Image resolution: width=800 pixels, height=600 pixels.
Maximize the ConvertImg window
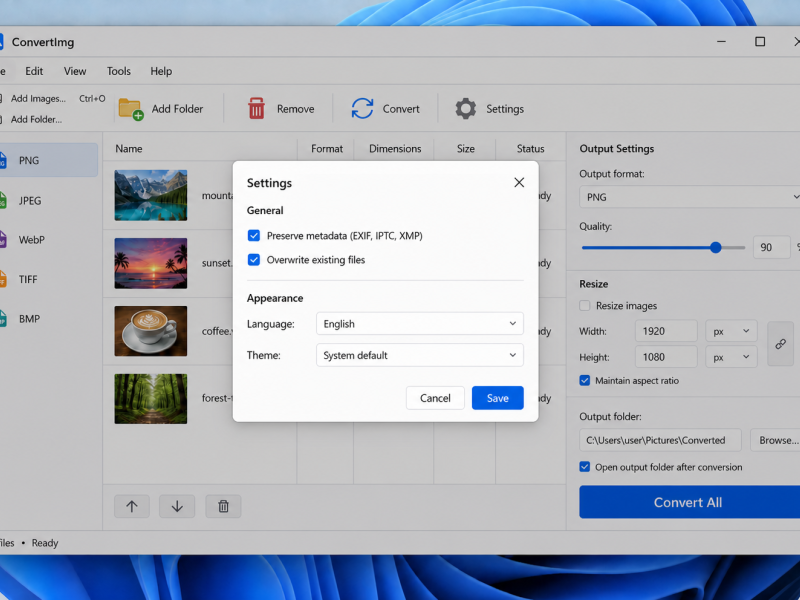point(760,41)
